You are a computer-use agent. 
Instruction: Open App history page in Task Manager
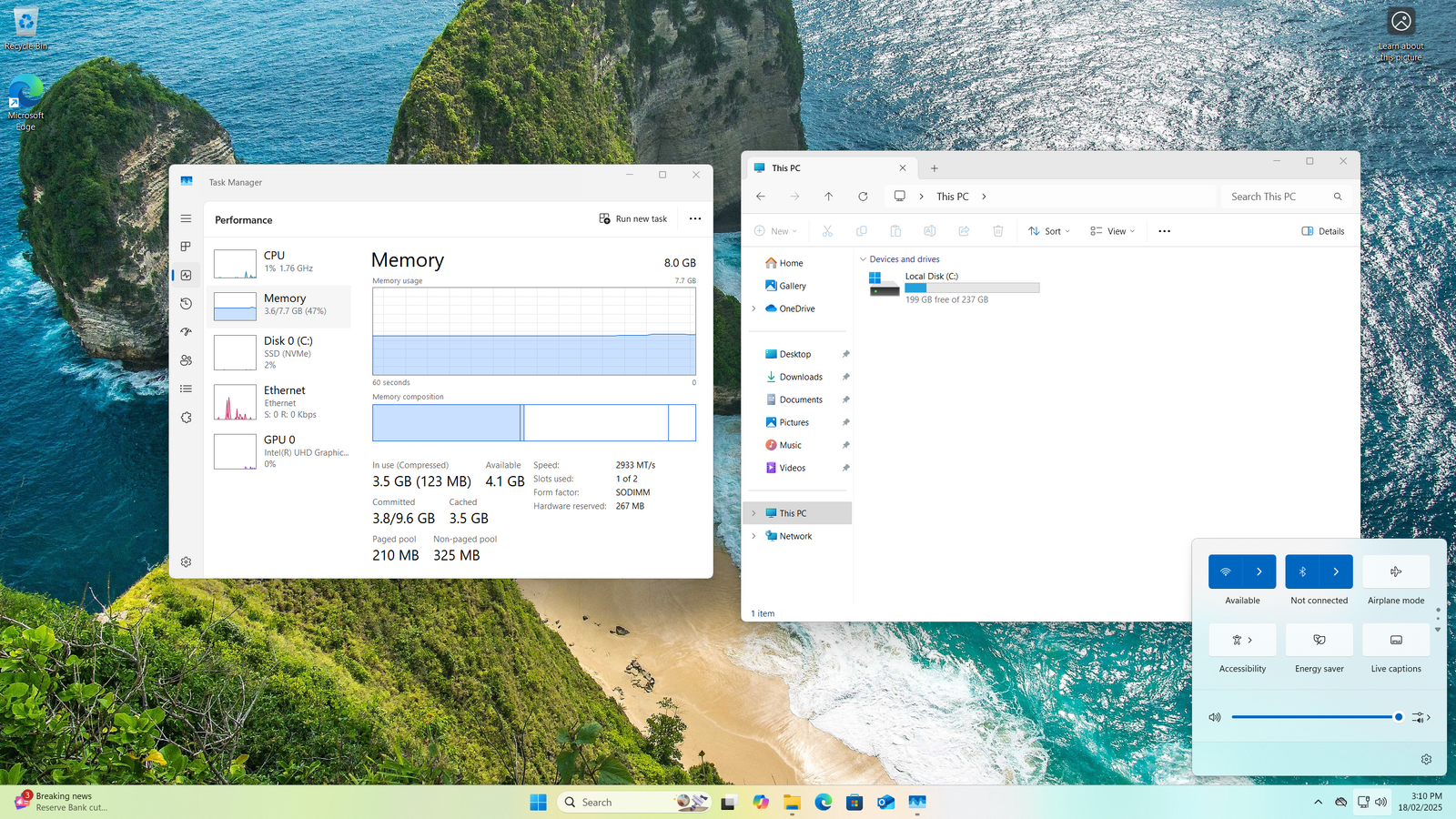pos(186,303)
